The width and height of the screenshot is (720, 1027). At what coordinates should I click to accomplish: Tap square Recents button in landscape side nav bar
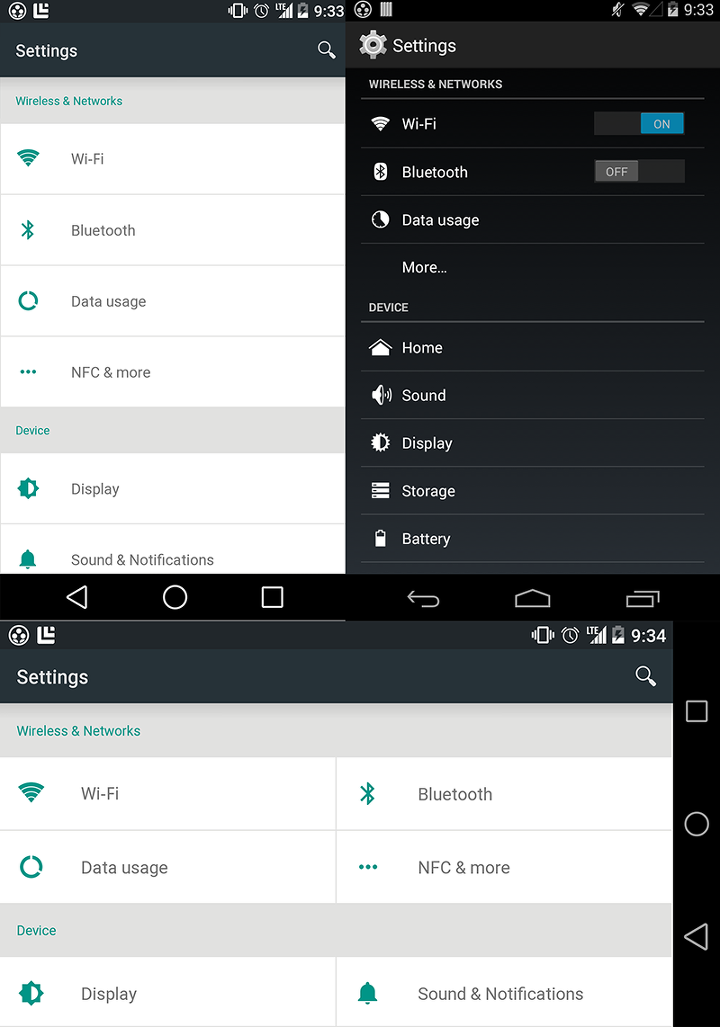pyautogui.click(x=696, y=711)
